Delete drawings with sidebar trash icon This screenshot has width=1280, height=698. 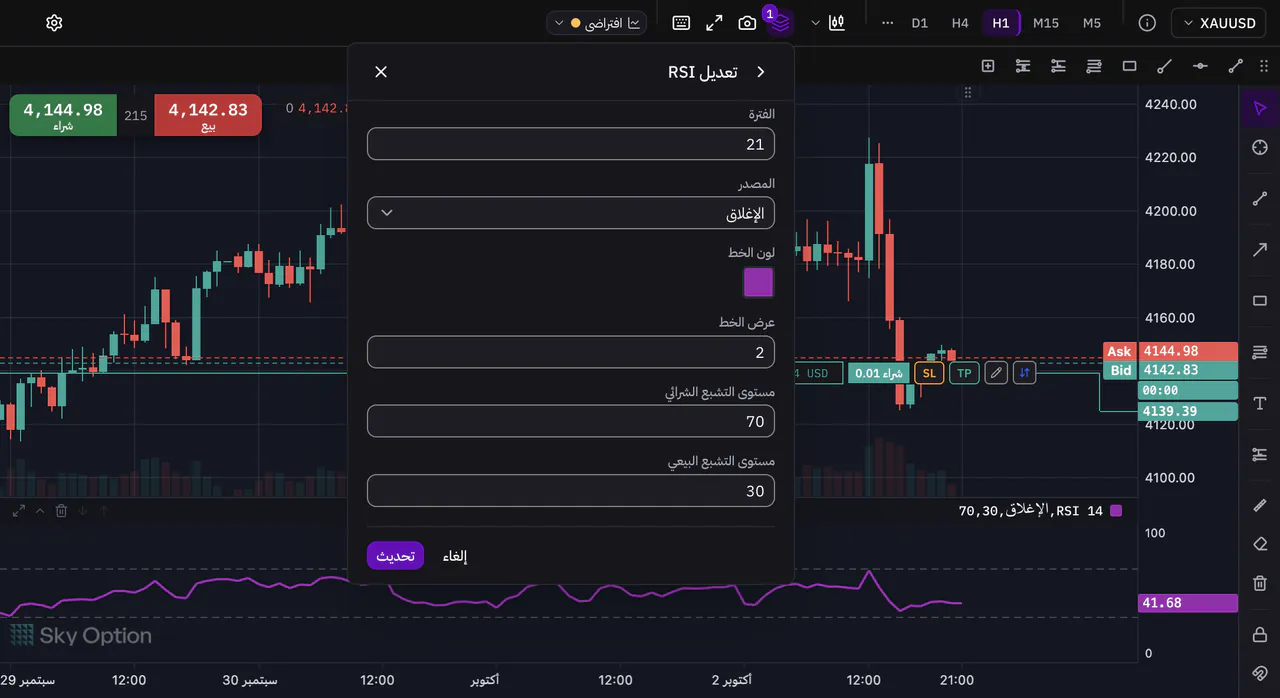[1260, 583]
